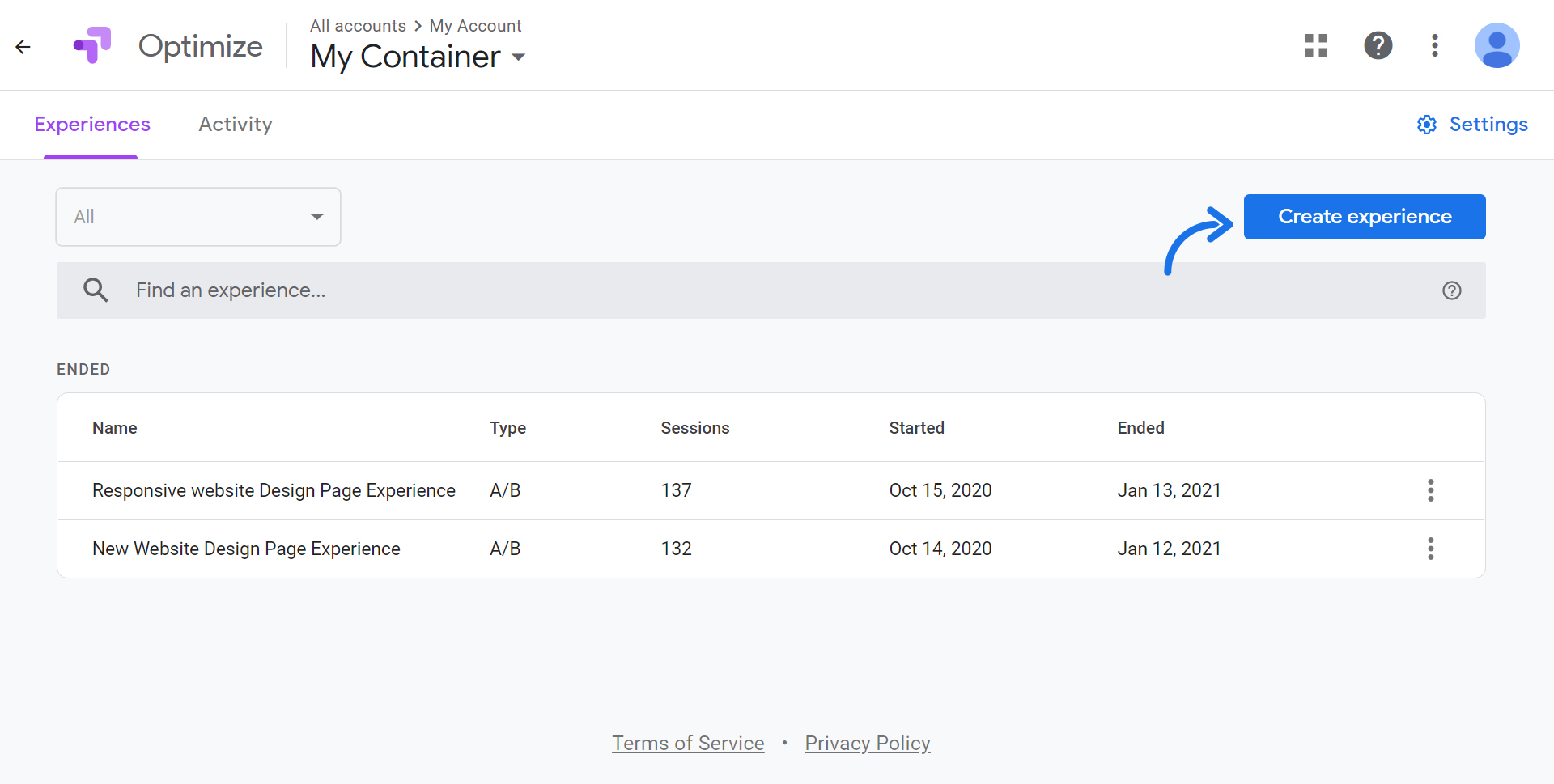The image size is (1554, 784).
Task: Open the Privacy Policy link
Action: (x=868, y=743)
